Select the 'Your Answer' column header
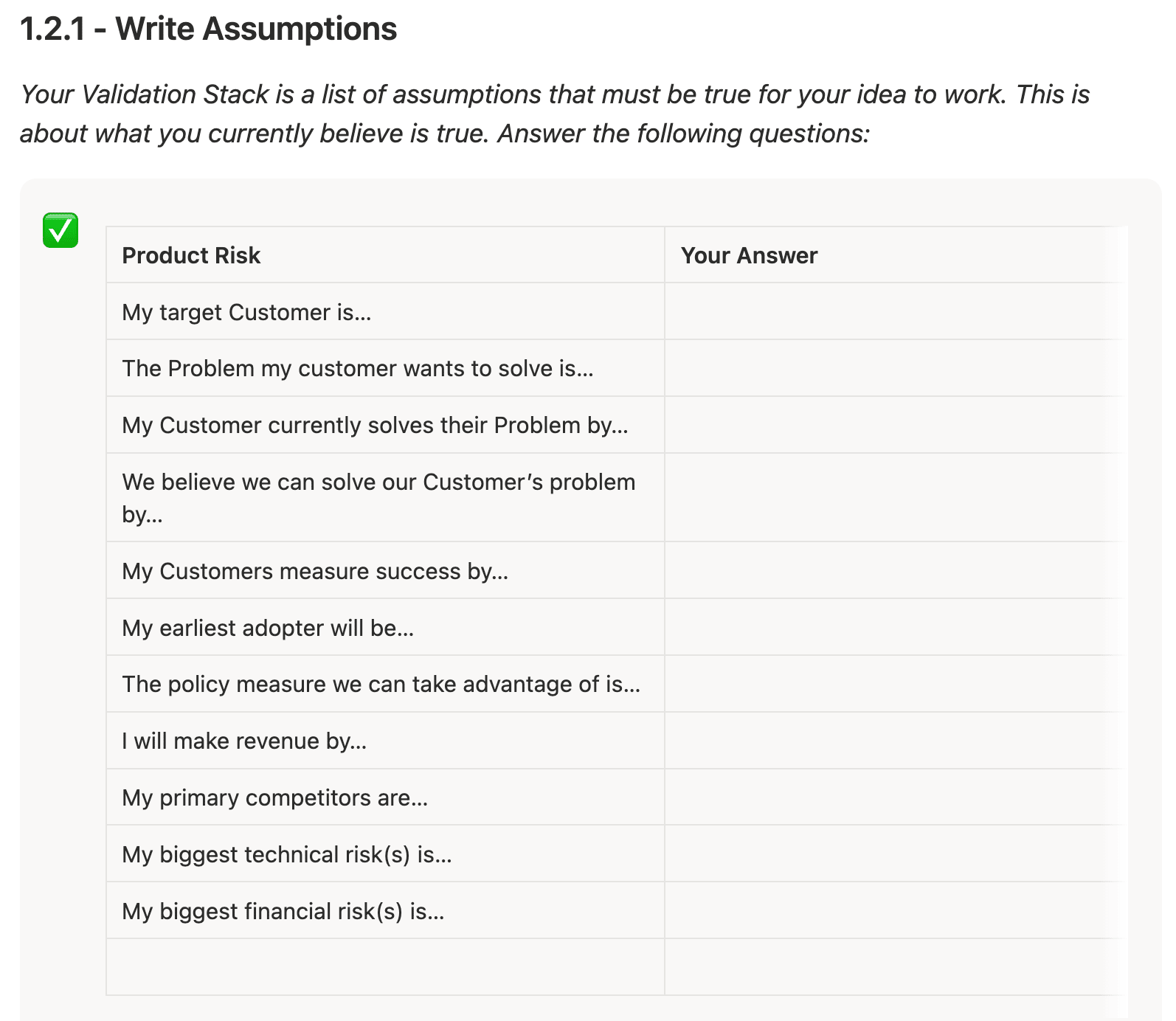1176x1021 pixels. 749,255
